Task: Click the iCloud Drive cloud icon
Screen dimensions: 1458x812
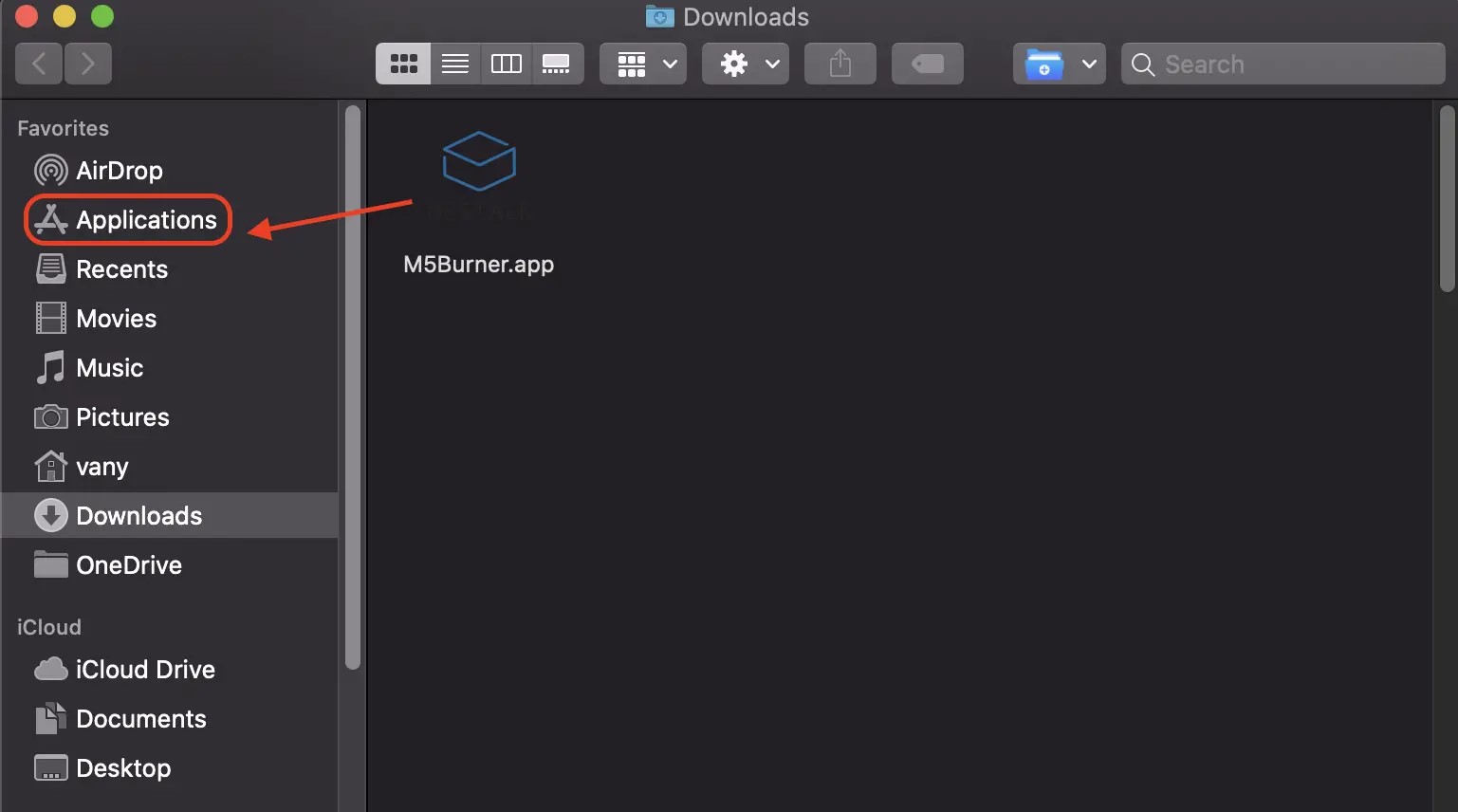Action: coord(50,670)
